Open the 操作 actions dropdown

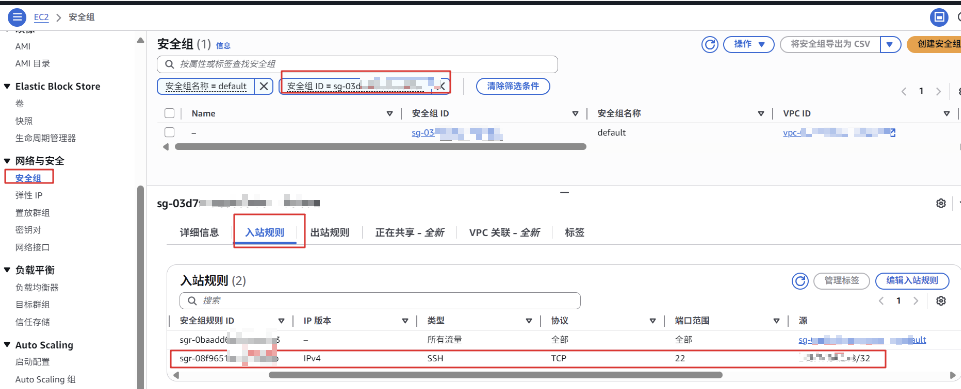coord(749,44)
